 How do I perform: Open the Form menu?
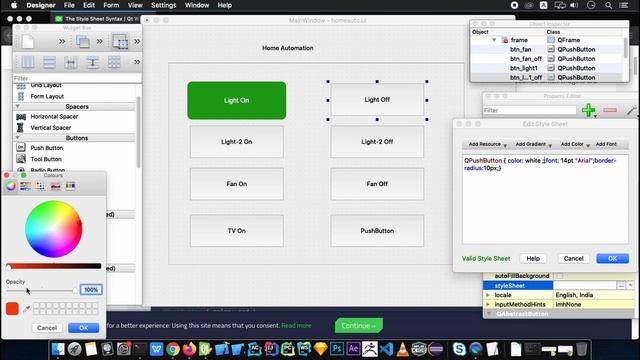point(111,5)
